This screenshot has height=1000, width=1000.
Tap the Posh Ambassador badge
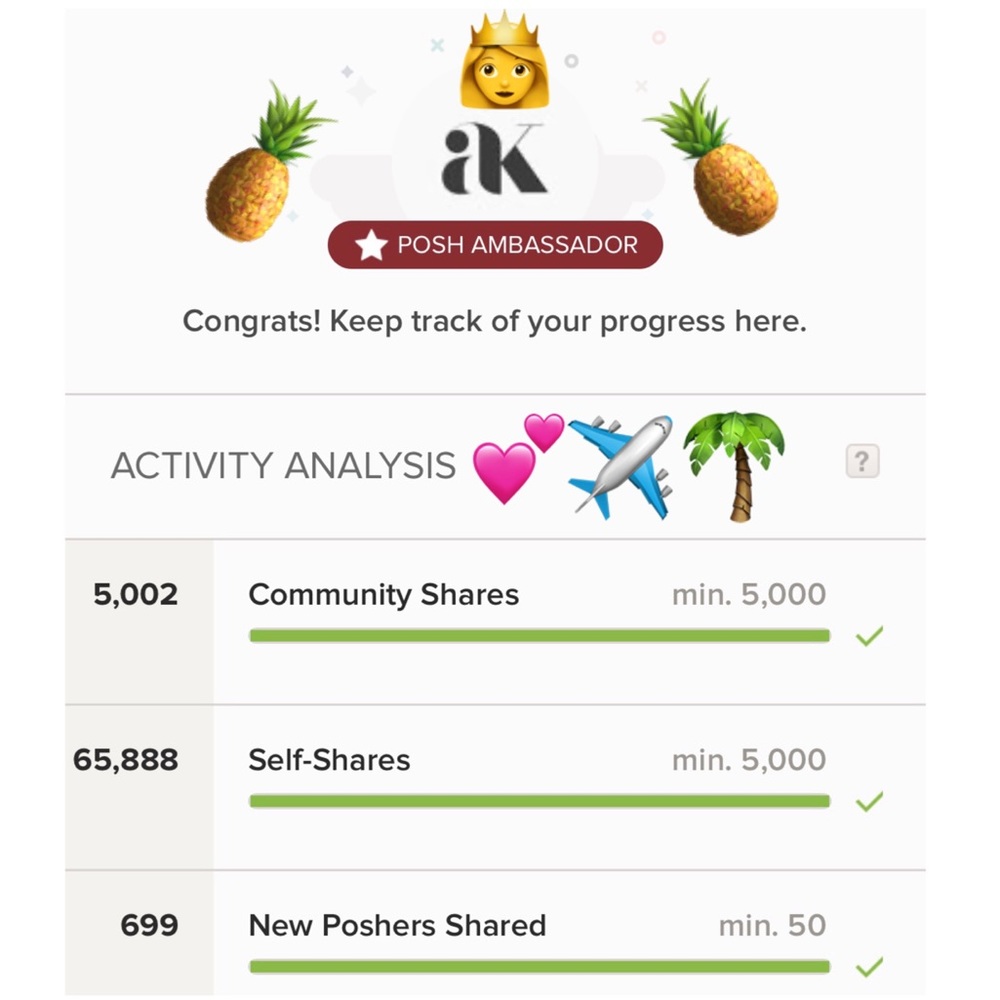[495, 245]
